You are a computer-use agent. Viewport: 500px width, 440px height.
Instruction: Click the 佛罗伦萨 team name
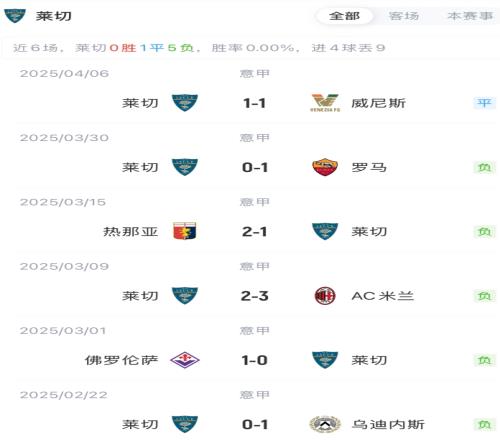click(121, 360)
